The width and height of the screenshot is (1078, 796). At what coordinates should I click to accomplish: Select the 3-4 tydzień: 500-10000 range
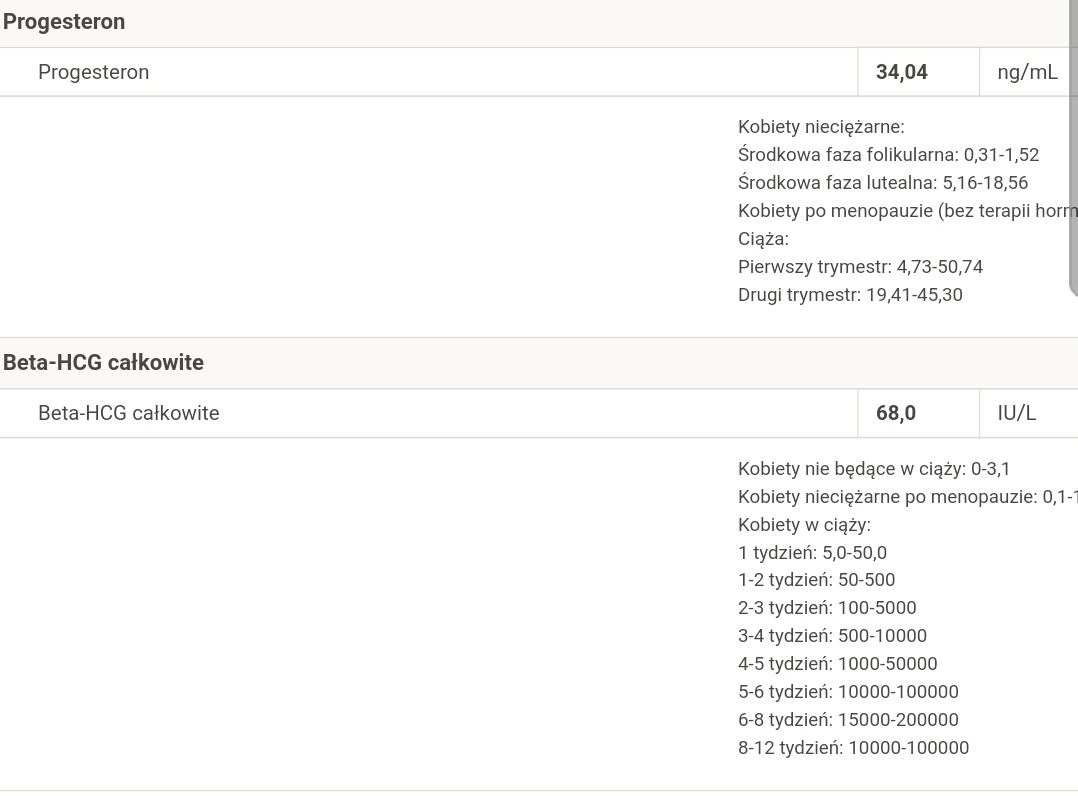point(832,636)
